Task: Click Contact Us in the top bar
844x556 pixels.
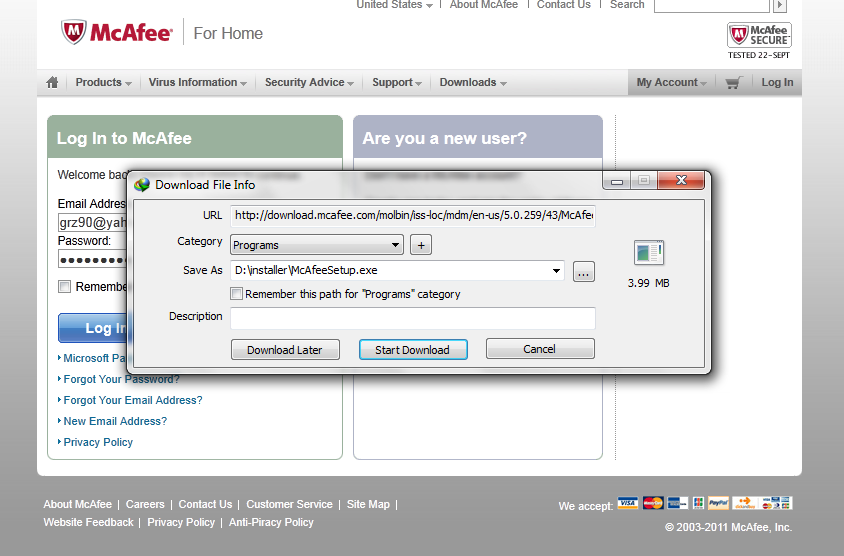Action: [x=564, y=5]
